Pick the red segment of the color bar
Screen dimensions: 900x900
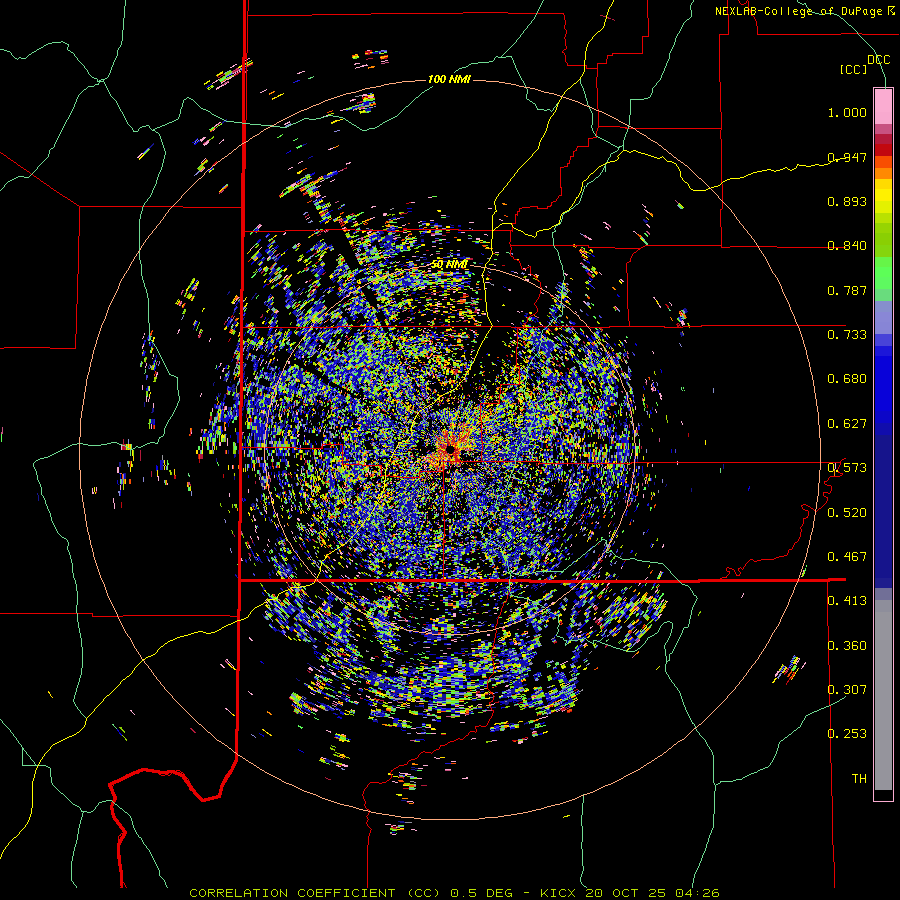pyautogui.click(x=883, y=149)
